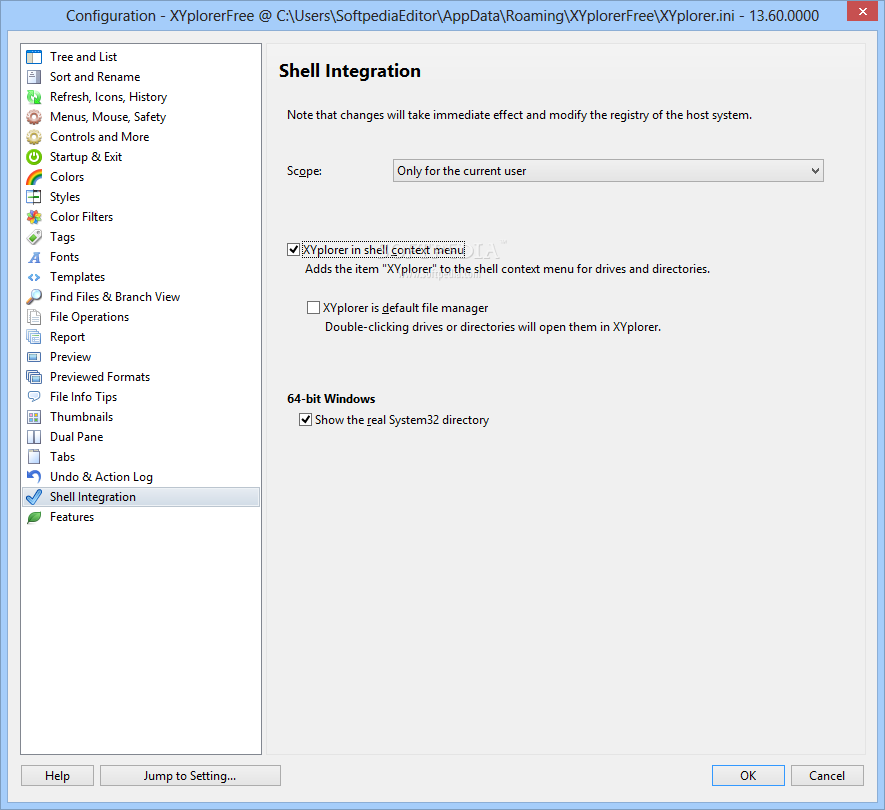The width and height of the screenshot is (885, 810).
Task: Confirm settings with the OK button
Action: click(748, 776)
